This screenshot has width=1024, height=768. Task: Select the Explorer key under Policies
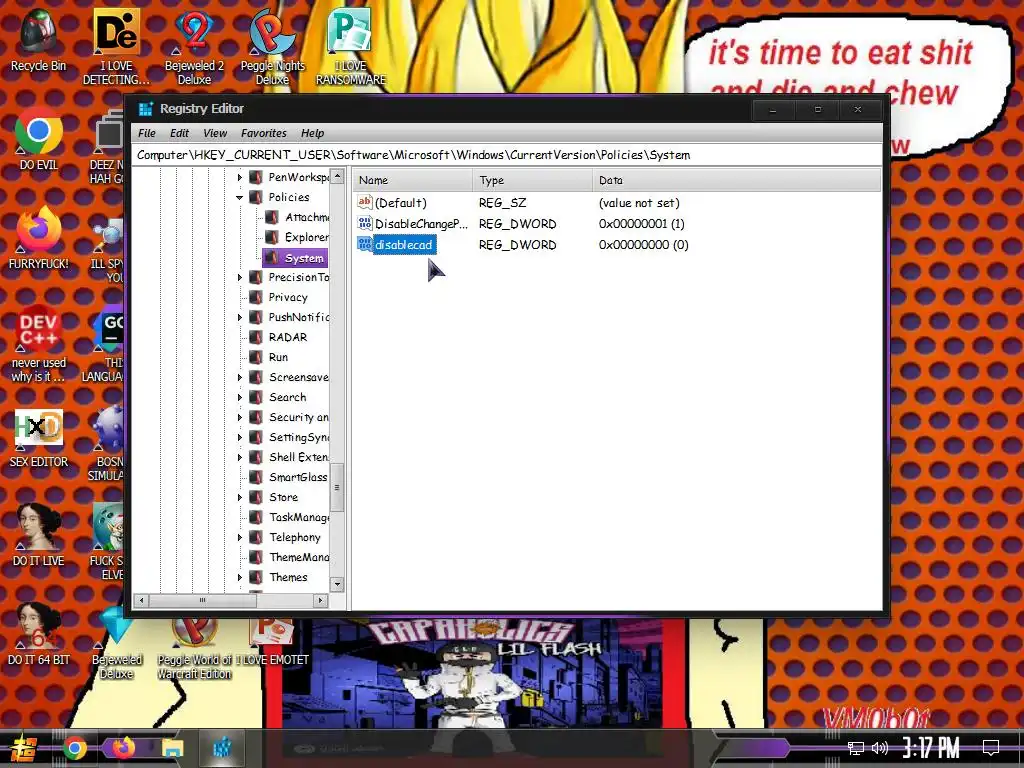[x=297, y=237]
